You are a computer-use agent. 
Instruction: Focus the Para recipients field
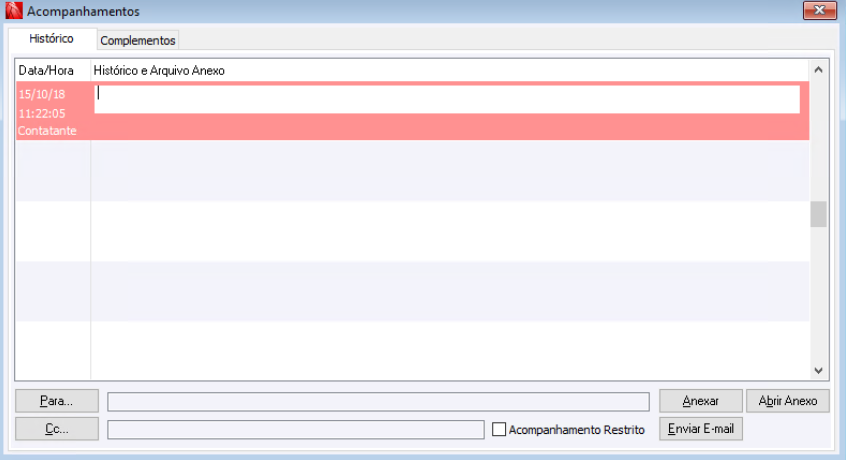click(x=378, y=402)
